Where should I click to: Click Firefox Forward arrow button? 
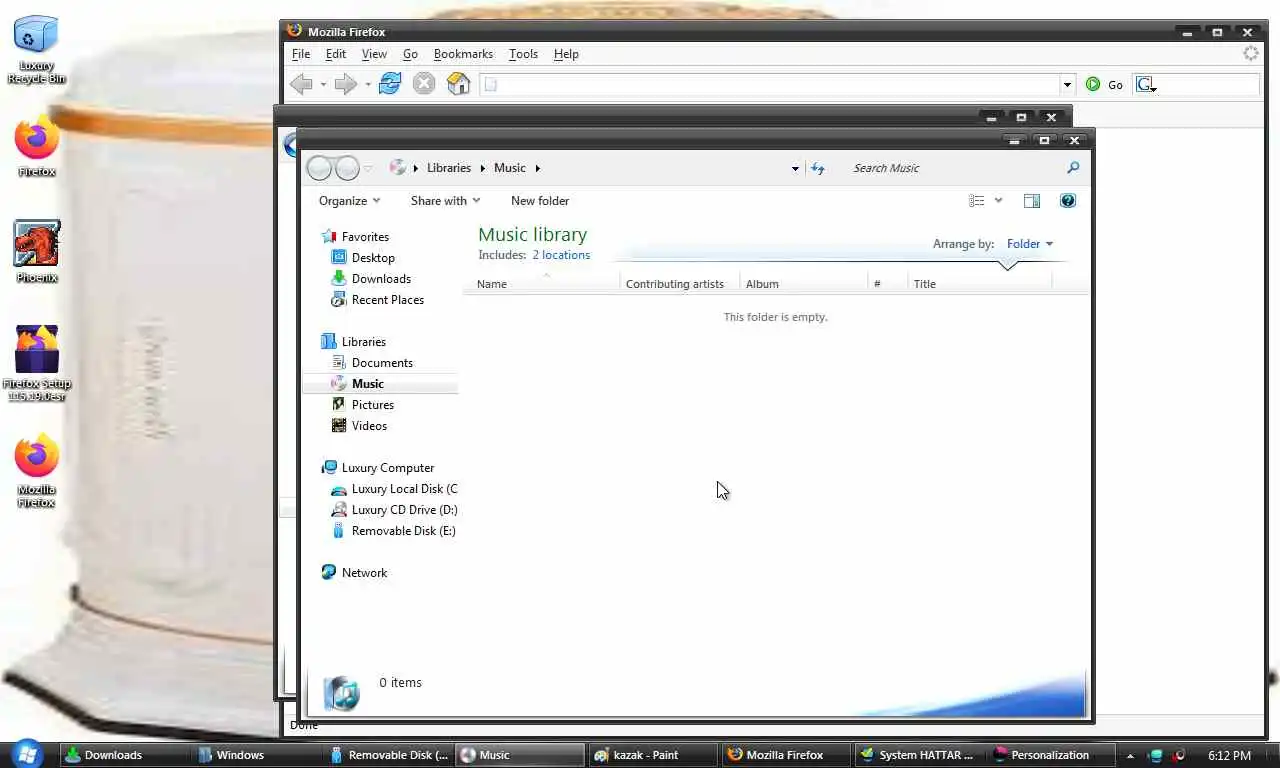click(x=346, y=84)
